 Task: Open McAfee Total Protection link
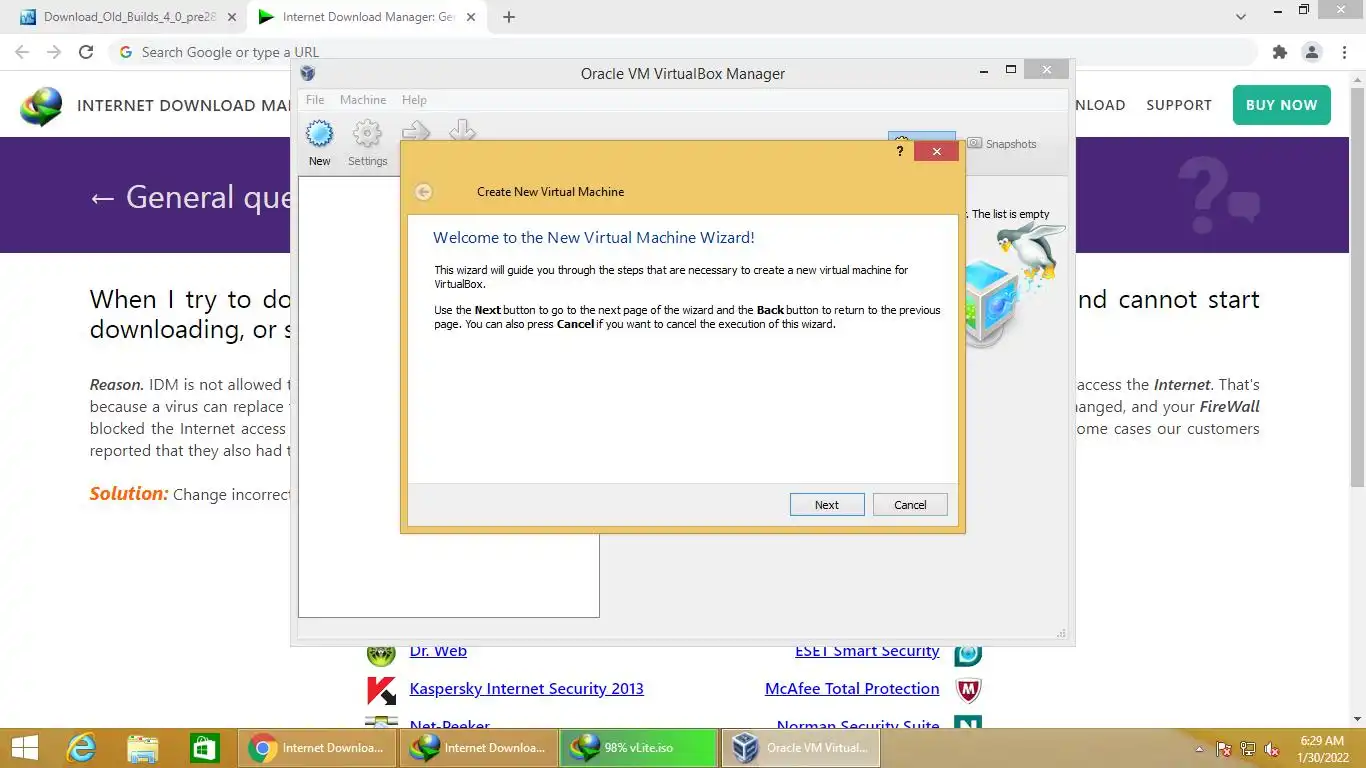[x=852, y=689]
